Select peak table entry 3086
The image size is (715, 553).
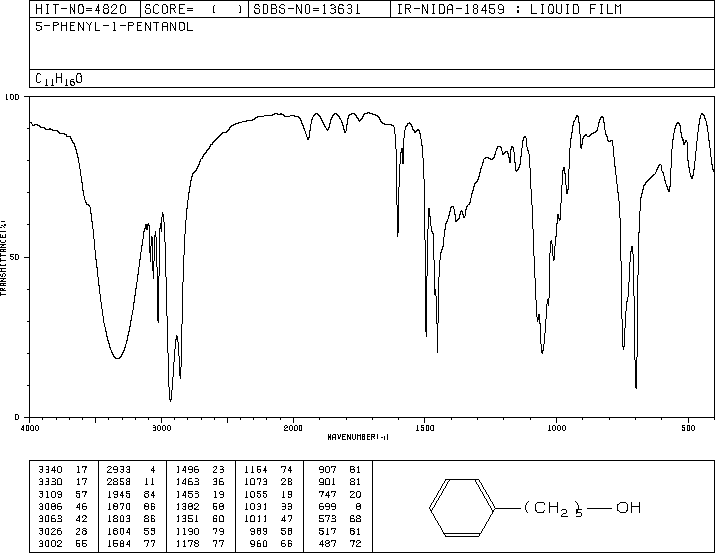pyautogui.click(x=50, y=506)
